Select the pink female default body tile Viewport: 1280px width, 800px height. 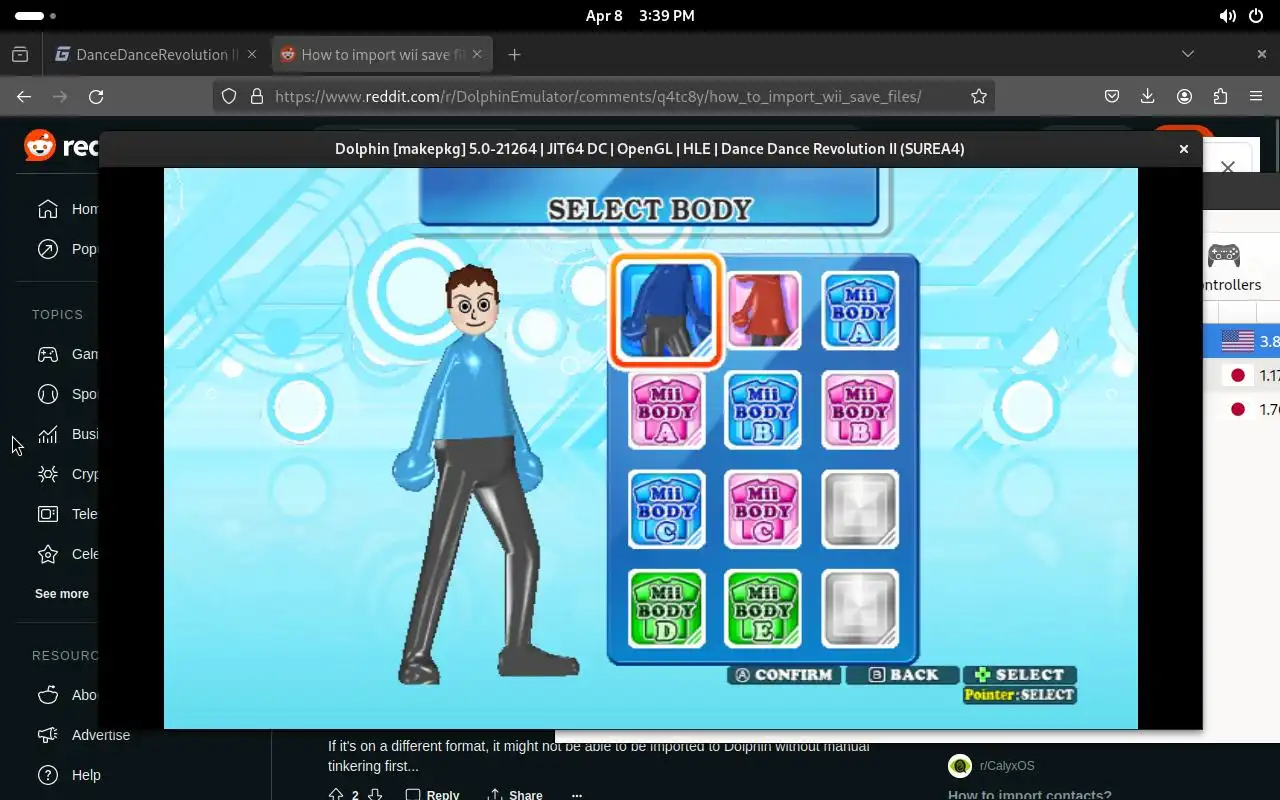pos(763,311)
